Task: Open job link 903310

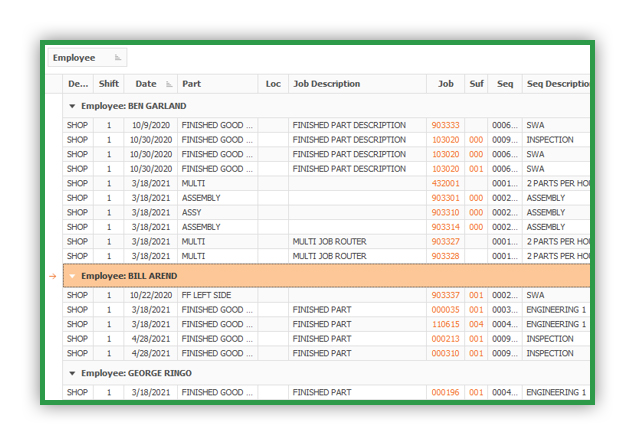Action: coord(445,213)
